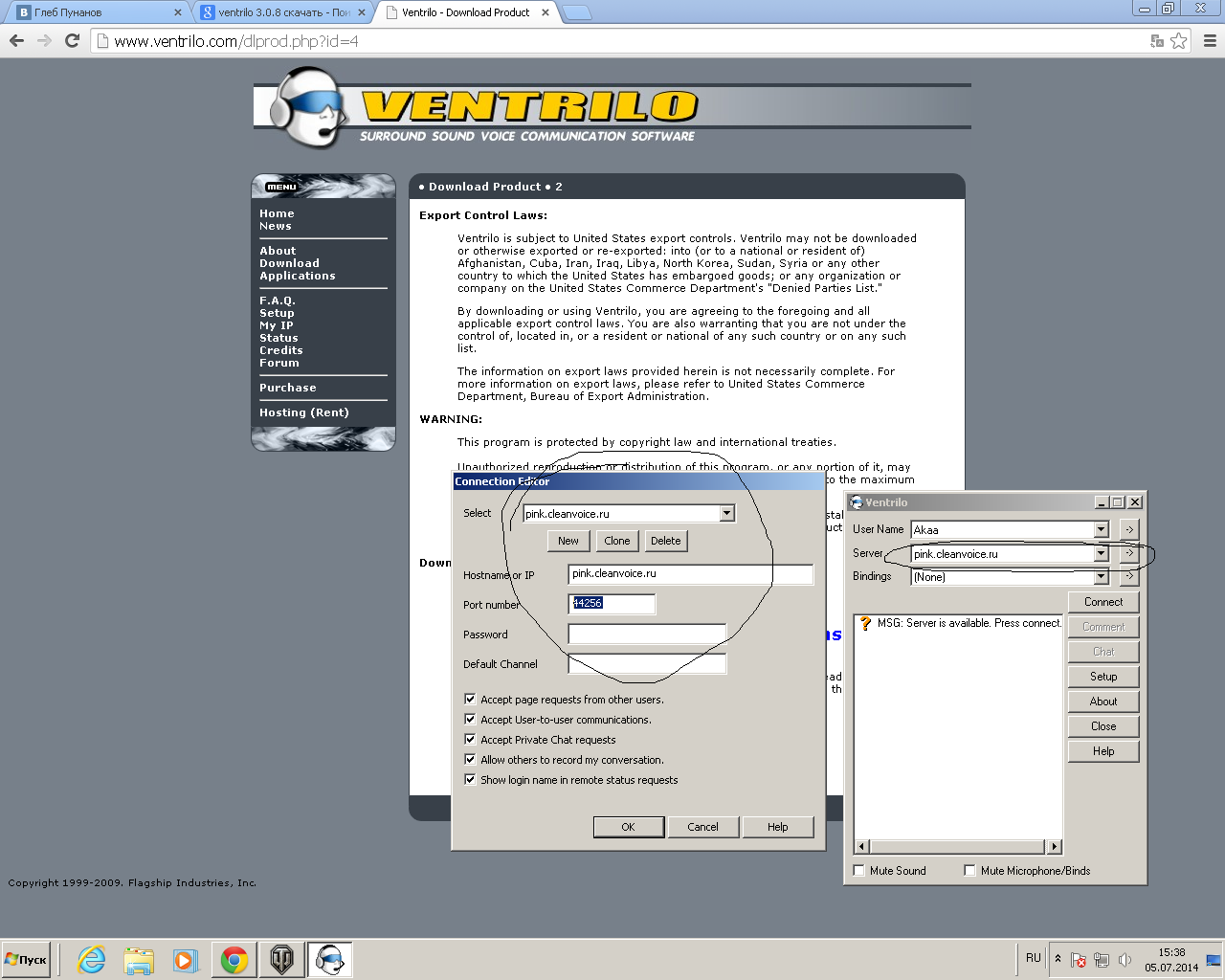
Task: Confirm with OK in Connection Editor
Action: (629, 827)
